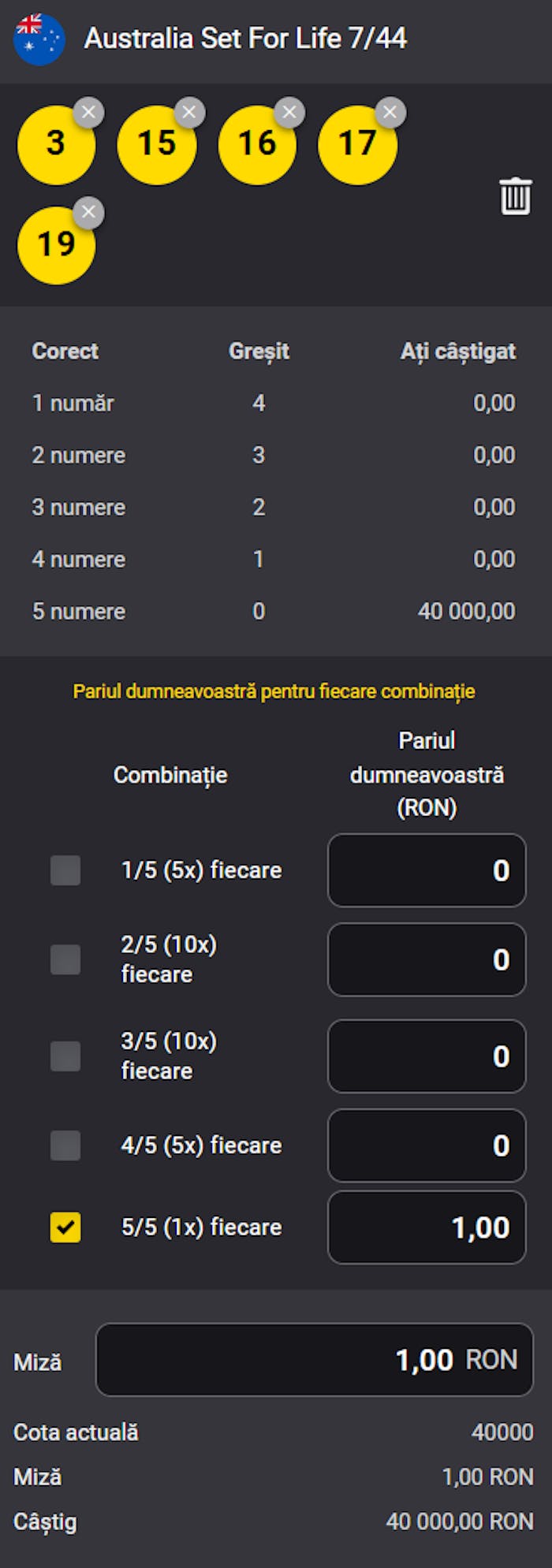Enable the 4/5 (5x) combination checkbox
Screen dimensions: 552x1568
pyautogui.click(x=65, y=1145)
